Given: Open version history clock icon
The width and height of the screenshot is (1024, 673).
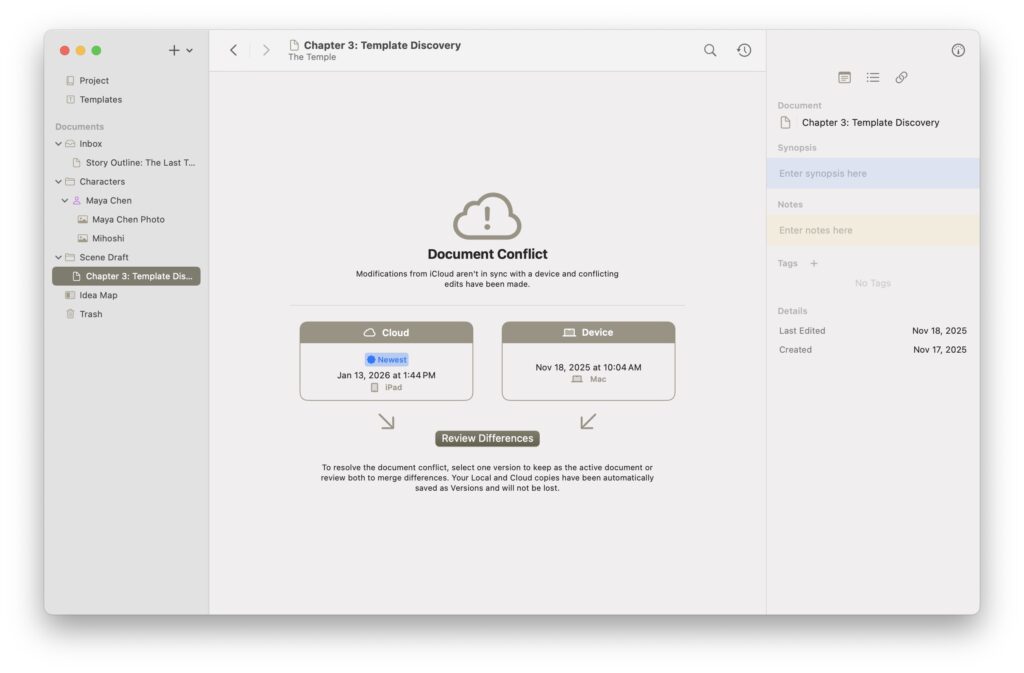Looking at the screenshot, I should [x=744, y=50].
